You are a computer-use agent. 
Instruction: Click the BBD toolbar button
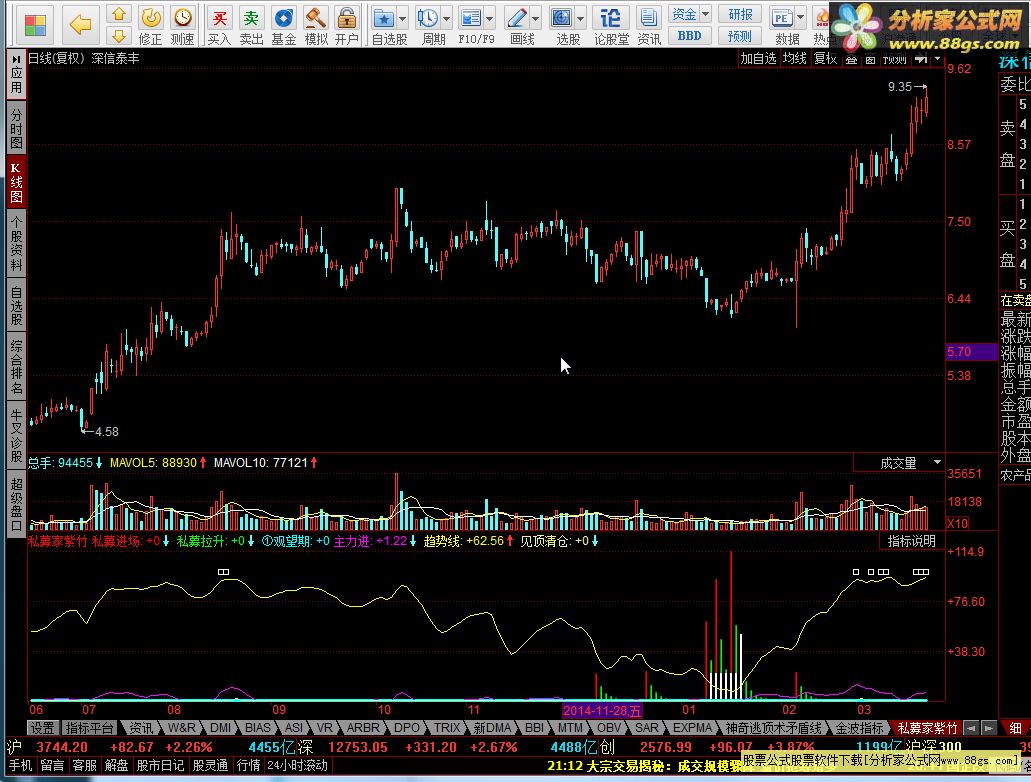690,36
